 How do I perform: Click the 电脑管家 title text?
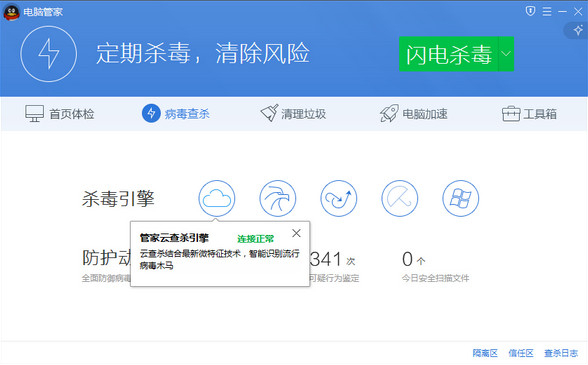tap(43, 12)
